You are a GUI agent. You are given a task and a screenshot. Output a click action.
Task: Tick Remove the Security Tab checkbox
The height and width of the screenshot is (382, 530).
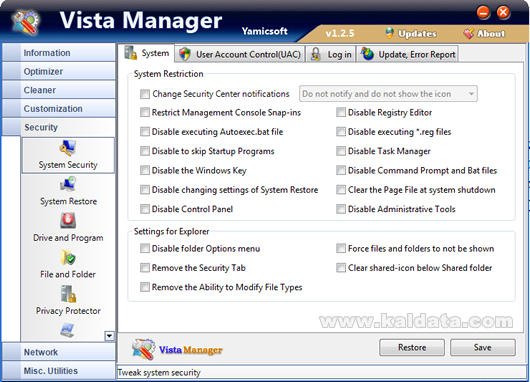tap(145, 268)
